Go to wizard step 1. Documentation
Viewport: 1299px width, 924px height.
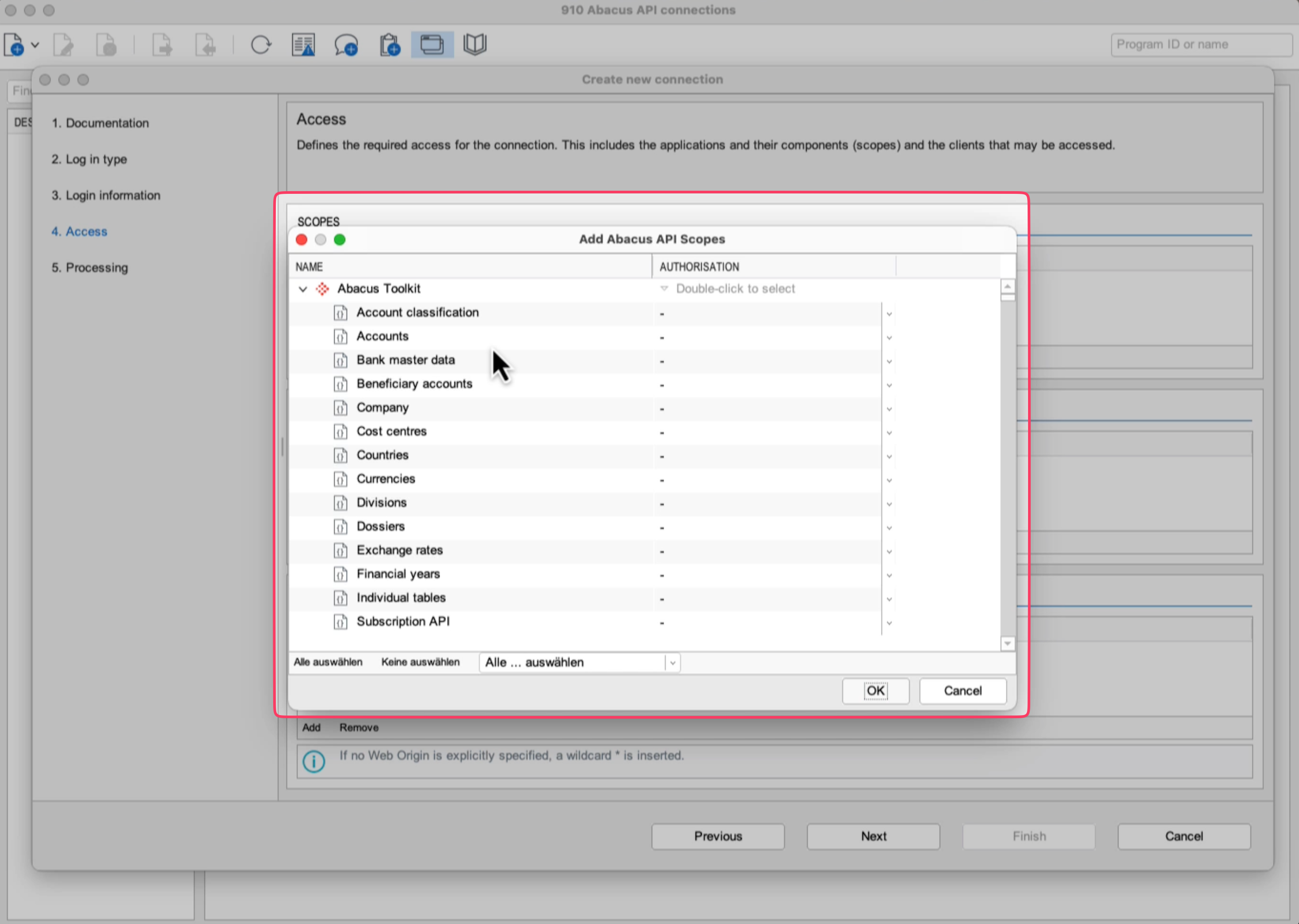[100, 123]
